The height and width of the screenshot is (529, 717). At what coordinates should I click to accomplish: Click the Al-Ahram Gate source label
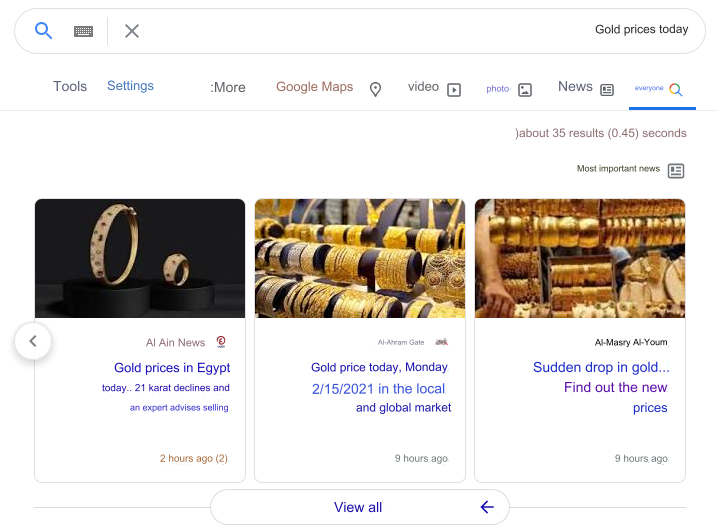(x=401, y=342)
